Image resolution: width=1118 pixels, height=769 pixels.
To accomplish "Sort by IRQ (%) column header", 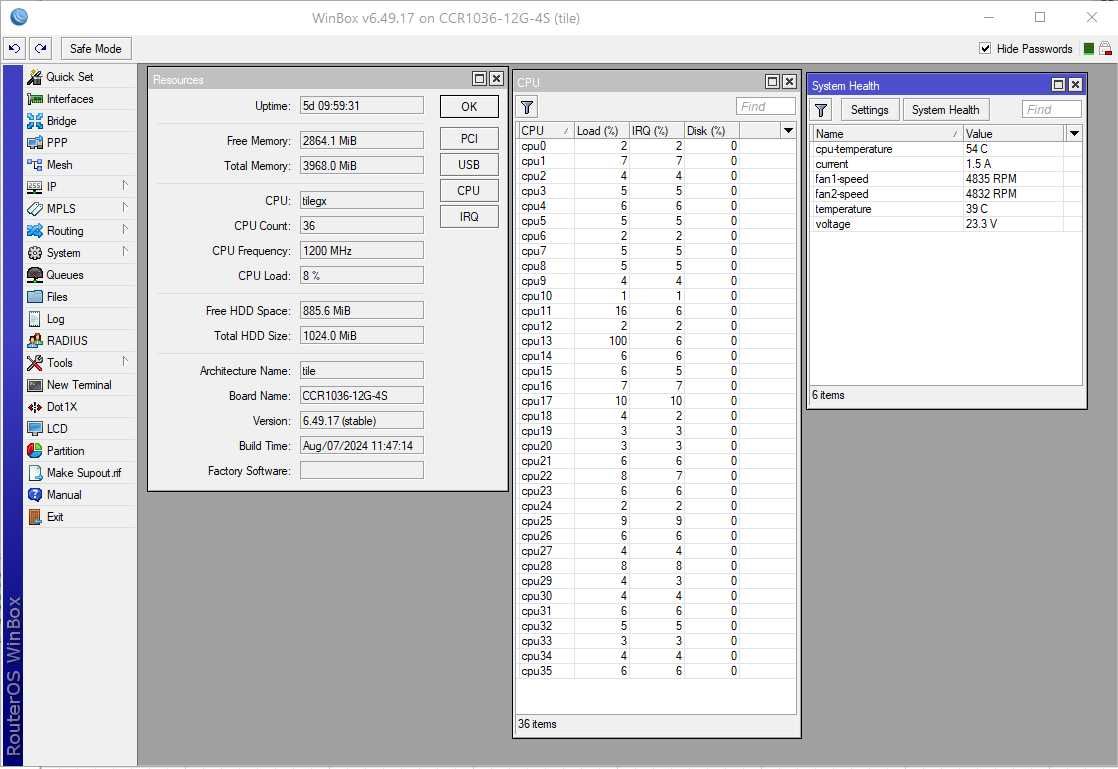I will [x=656, y=130].
